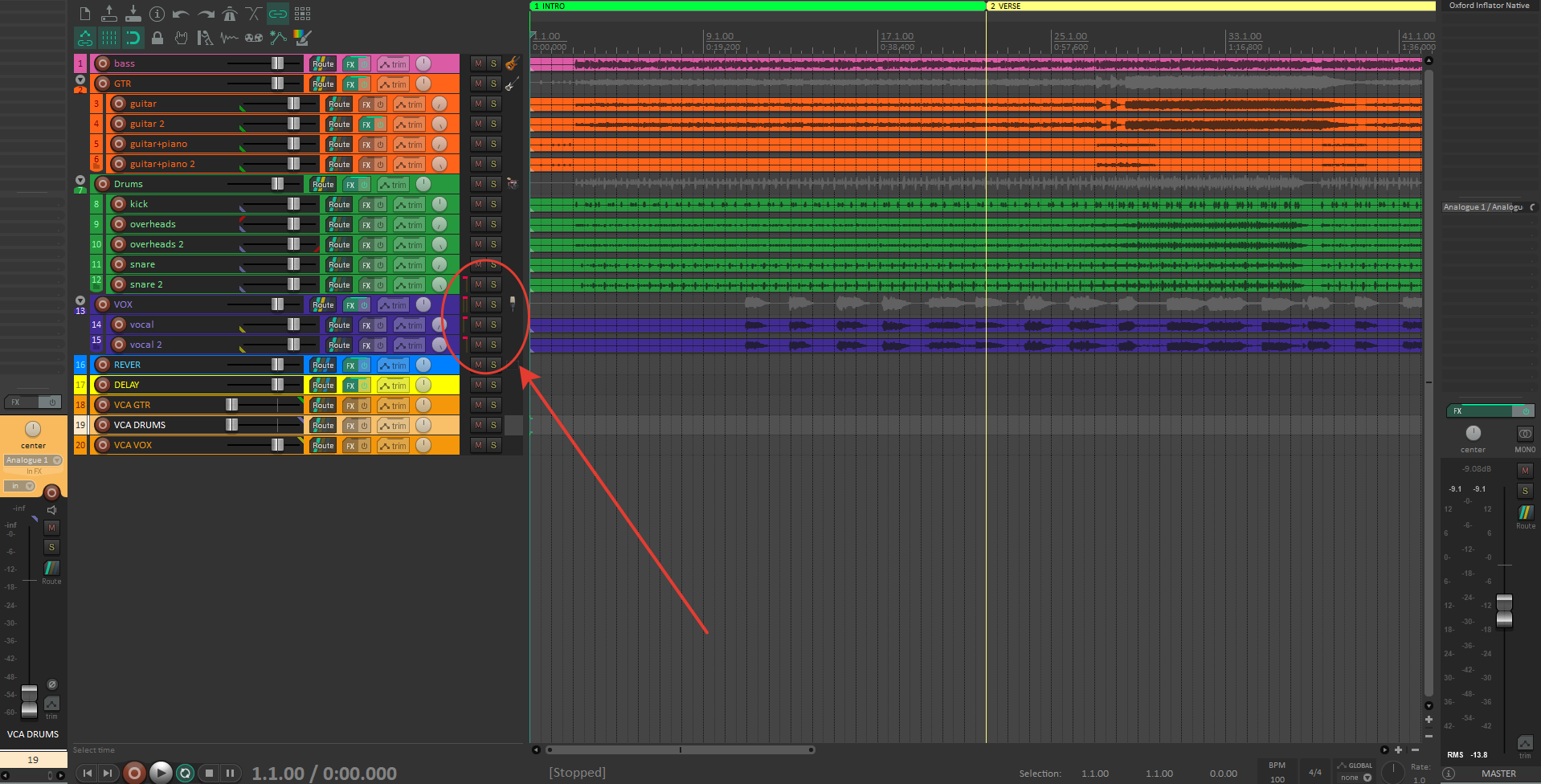This screenshot has width=1541, height=784.
Task: Toggle grid lines icon
Action: point(109,38)
